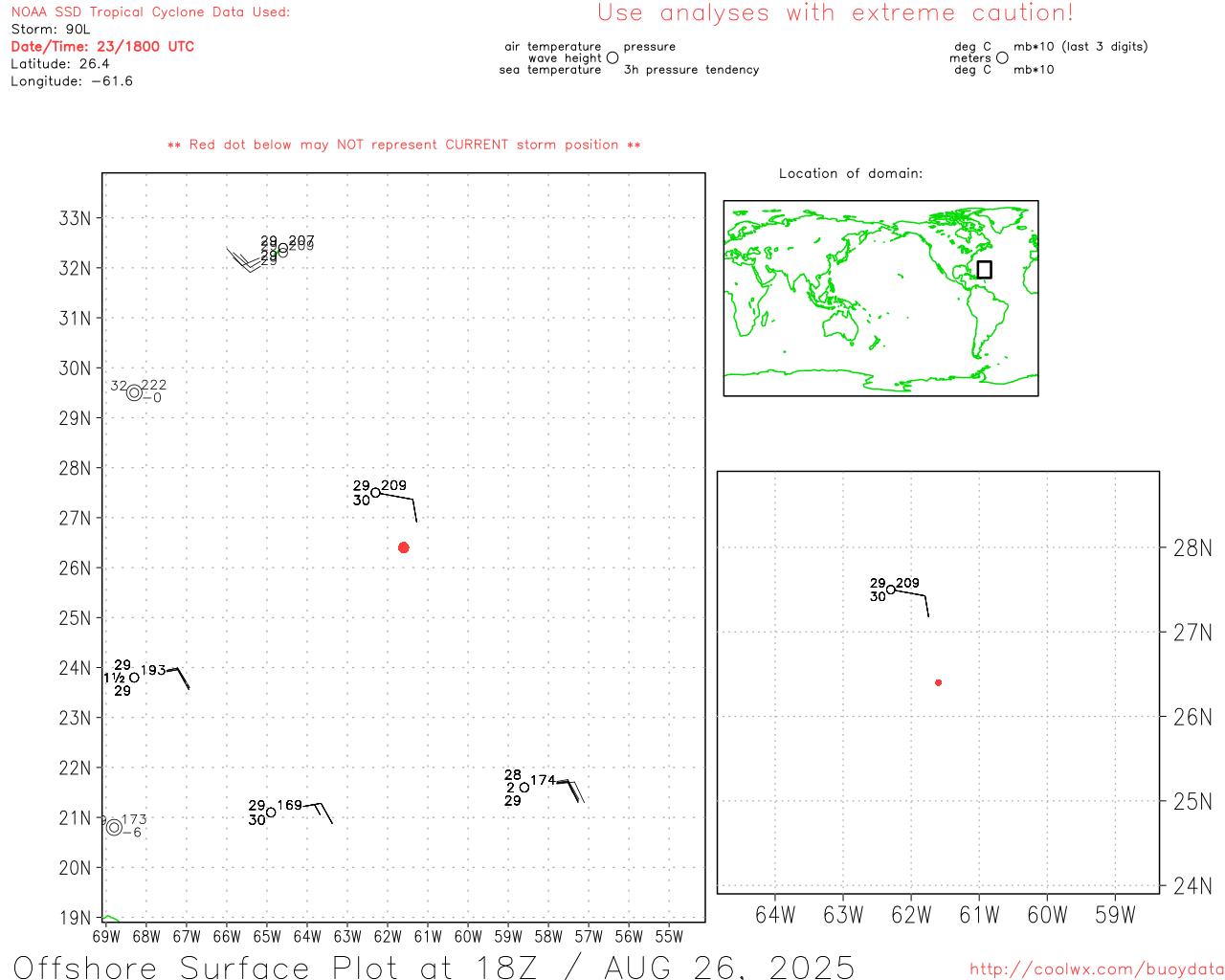Viewport: 1225px width, 980px height.
Task: Click the 'Storm: 90L' text
Action: point(51,30)
